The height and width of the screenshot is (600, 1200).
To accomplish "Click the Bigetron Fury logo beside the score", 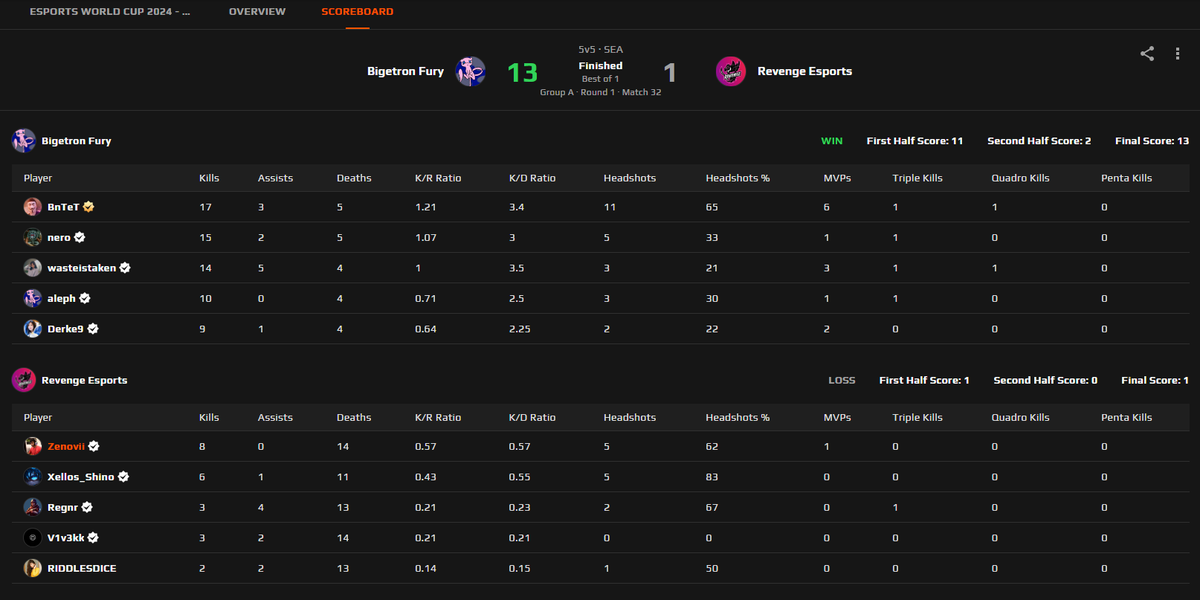I will 470,71.
